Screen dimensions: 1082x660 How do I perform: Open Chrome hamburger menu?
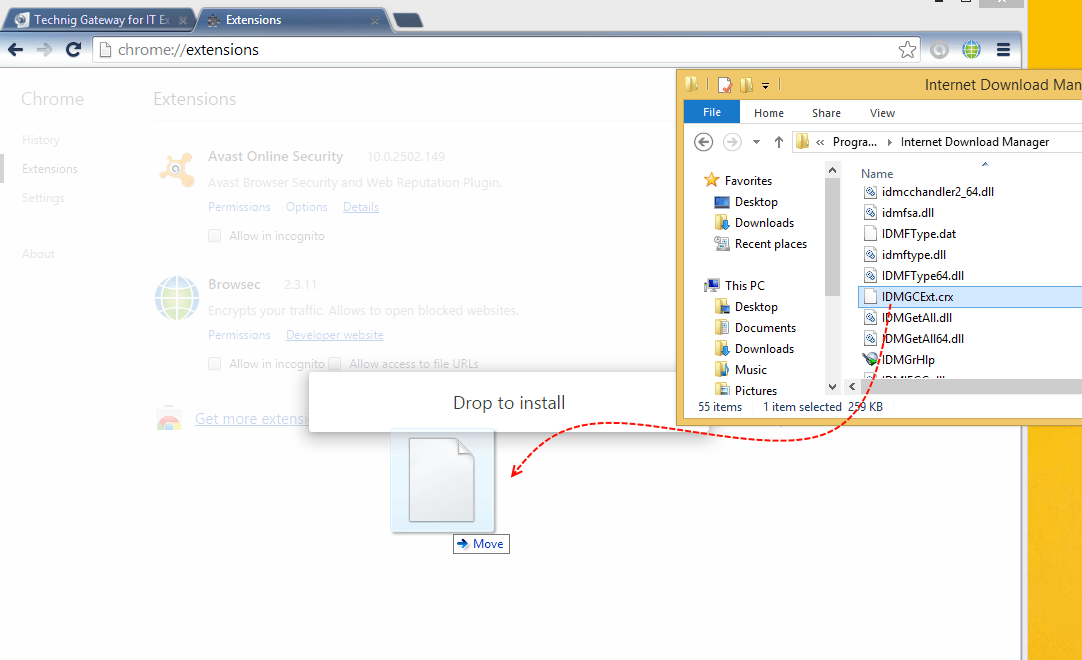click(1003, 50)
